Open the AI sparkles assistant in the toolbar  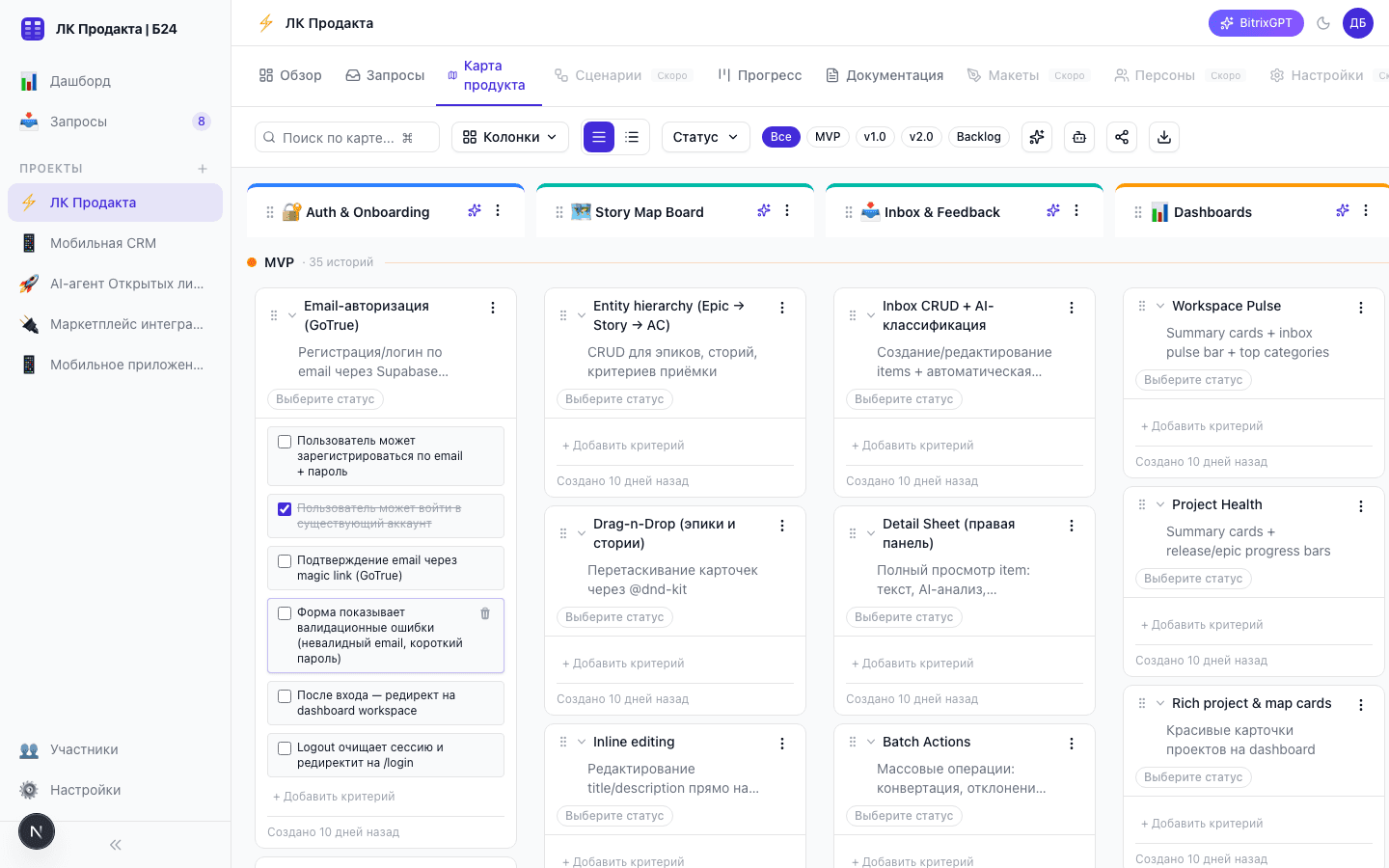point(1037,137)
